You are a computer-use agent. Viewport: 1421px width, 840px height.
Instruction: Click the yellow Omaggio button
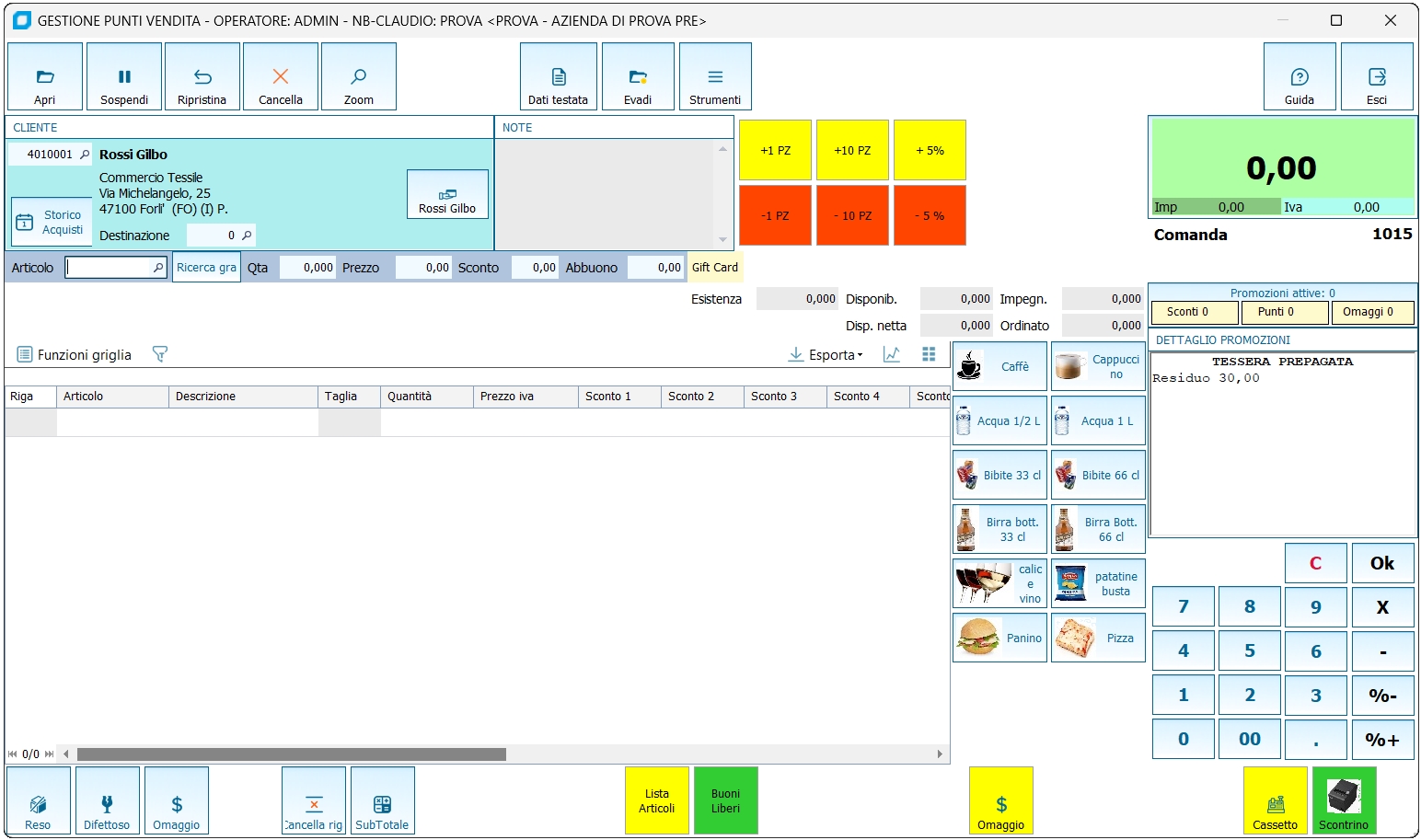tap(1001, 800)
